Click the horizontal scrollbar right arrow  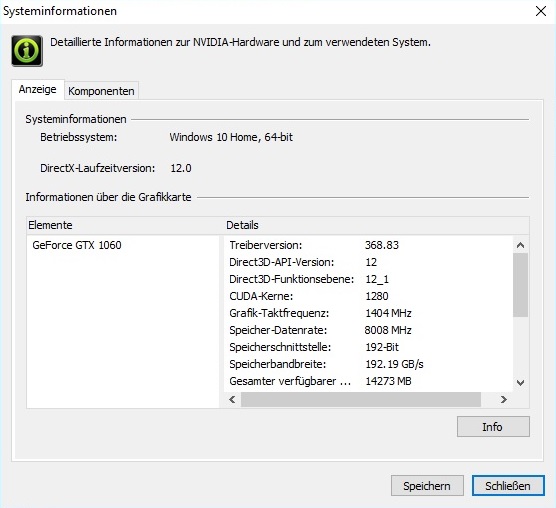(x=504, y=400)
